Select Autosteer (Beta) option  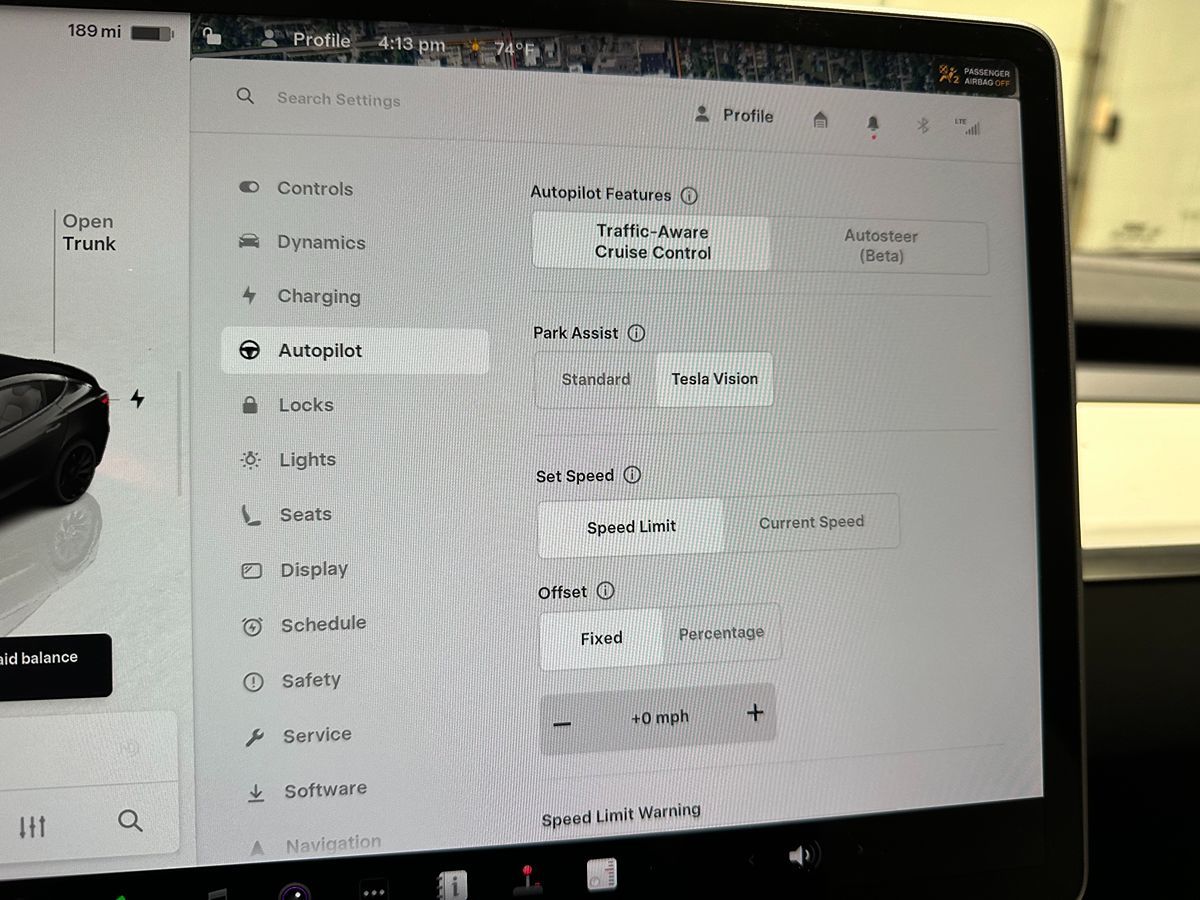[880, 246]
